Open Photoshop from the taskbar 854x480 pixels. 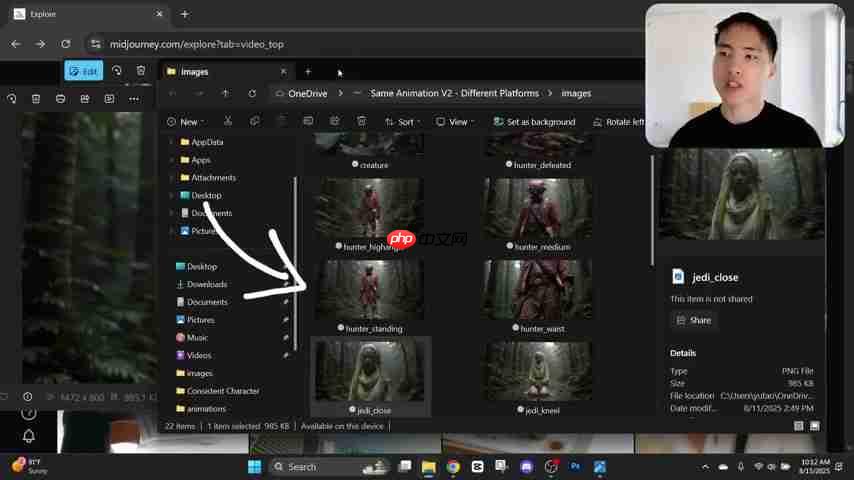pos(575,467)
